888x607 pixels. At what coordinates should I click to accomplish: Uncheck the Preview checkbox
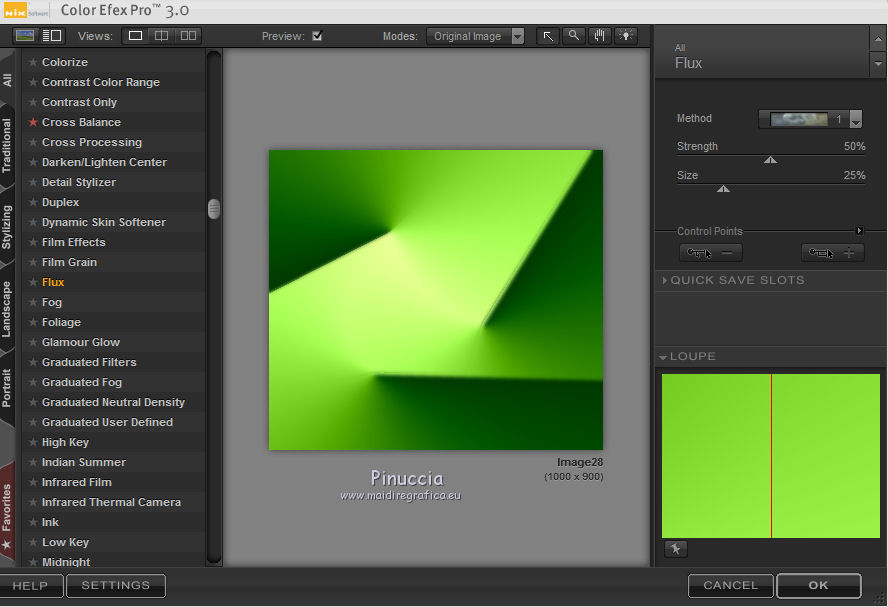(x=317, y=36)
